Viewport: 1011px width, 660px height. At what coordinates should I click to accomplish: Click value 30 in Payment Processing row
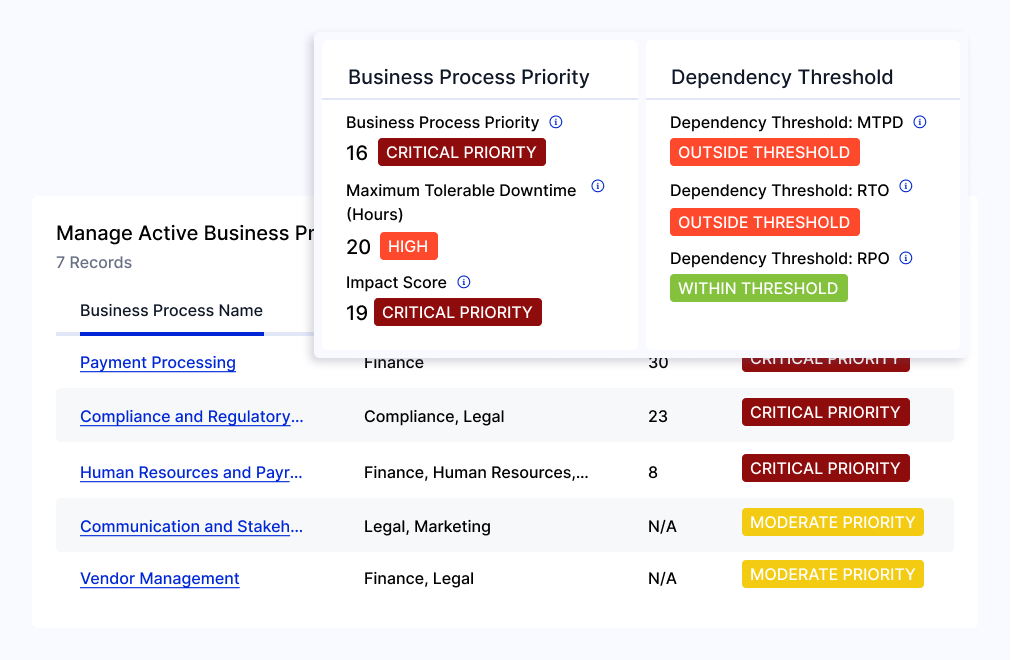click(x=658, y=364)
